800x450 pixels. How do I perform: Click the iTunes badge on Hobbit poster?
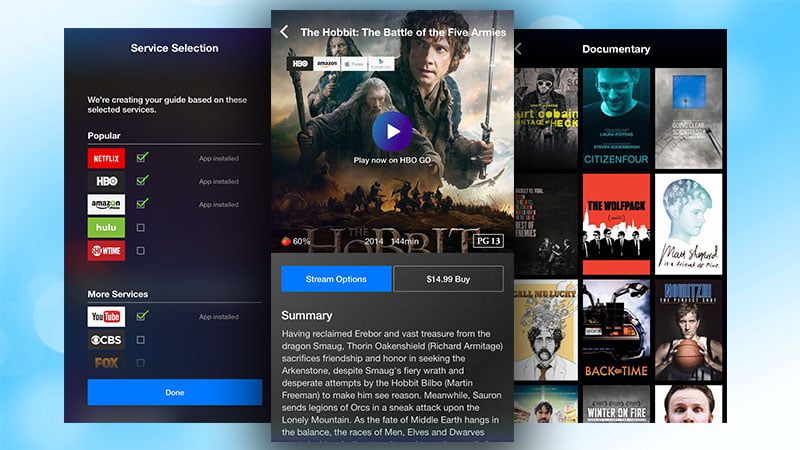tap(354, 64)
